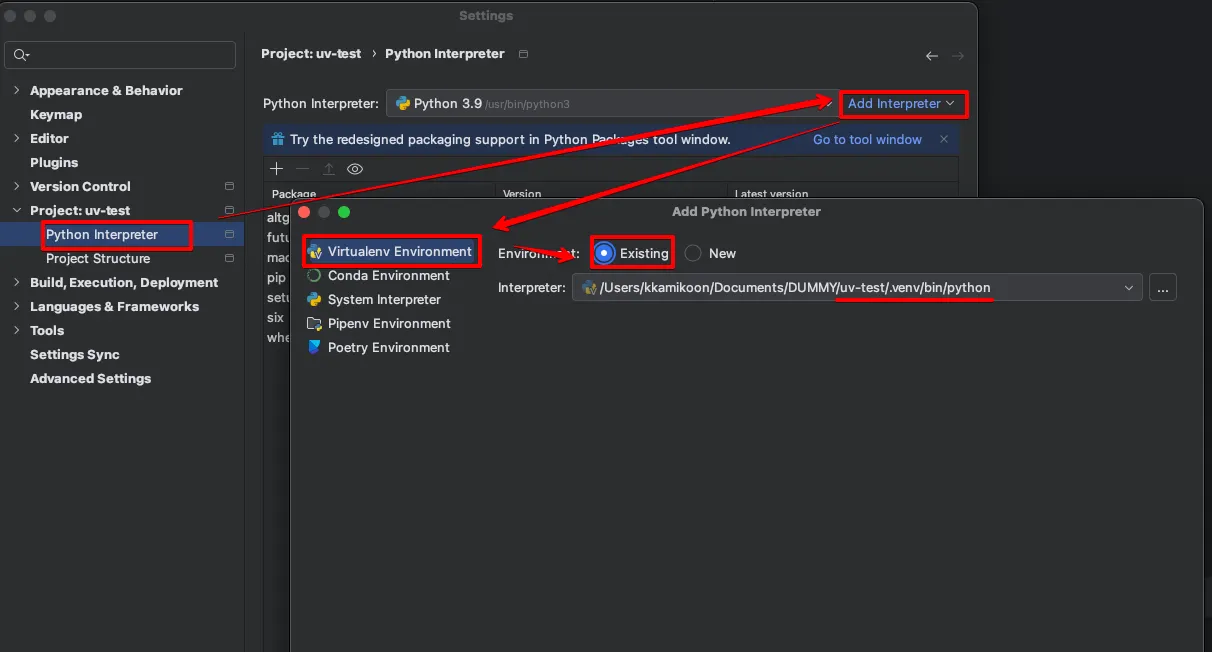The width and height of the screenshot is (1212, 652).
Task: Select the pip package row
Action: (277, 277)
